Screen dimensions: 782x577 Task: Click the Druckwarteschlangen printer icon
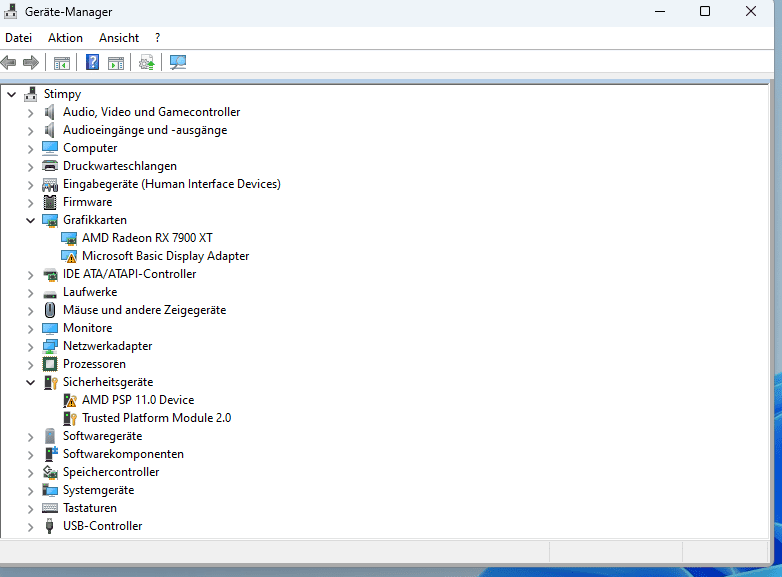tap(50, 166)
